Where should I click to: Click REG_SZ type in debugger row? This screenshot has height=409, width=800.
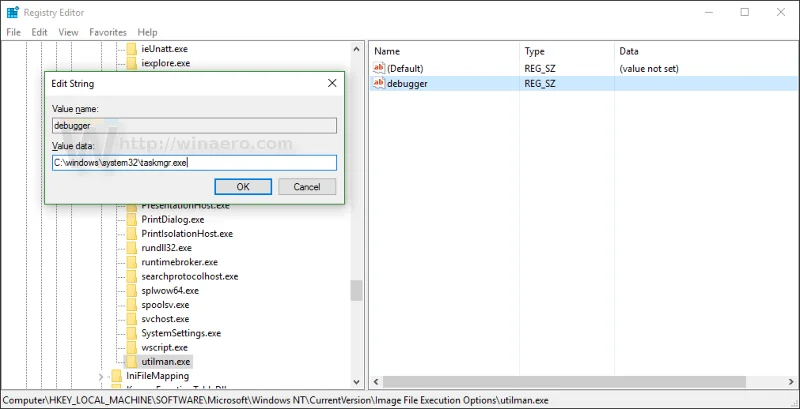click(x=539, y=84)
